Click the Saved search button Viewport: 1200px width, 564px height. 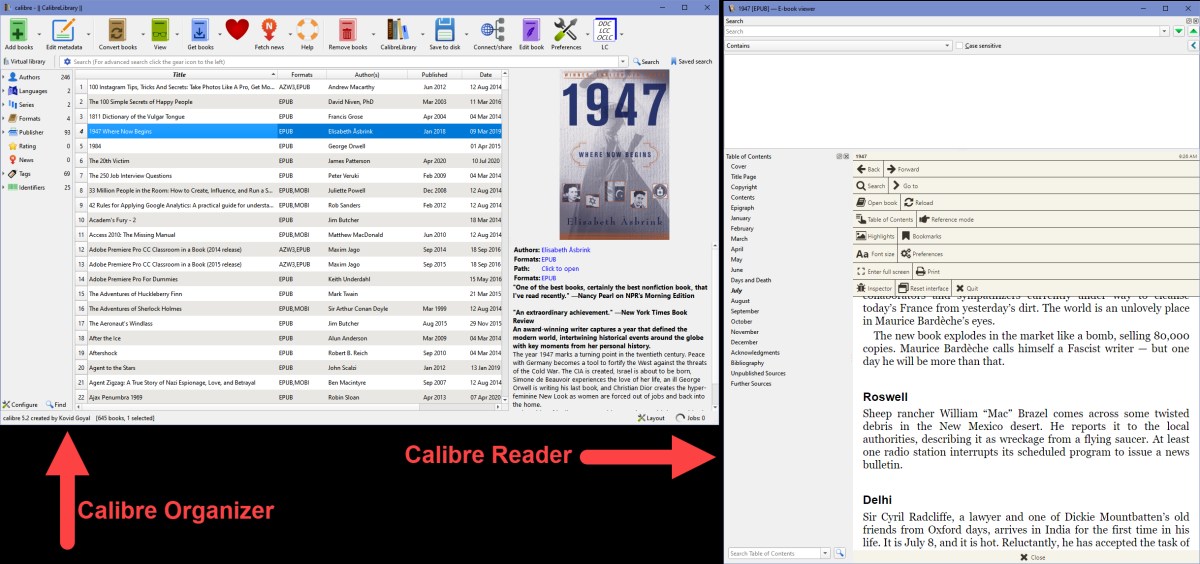(691, 61)
